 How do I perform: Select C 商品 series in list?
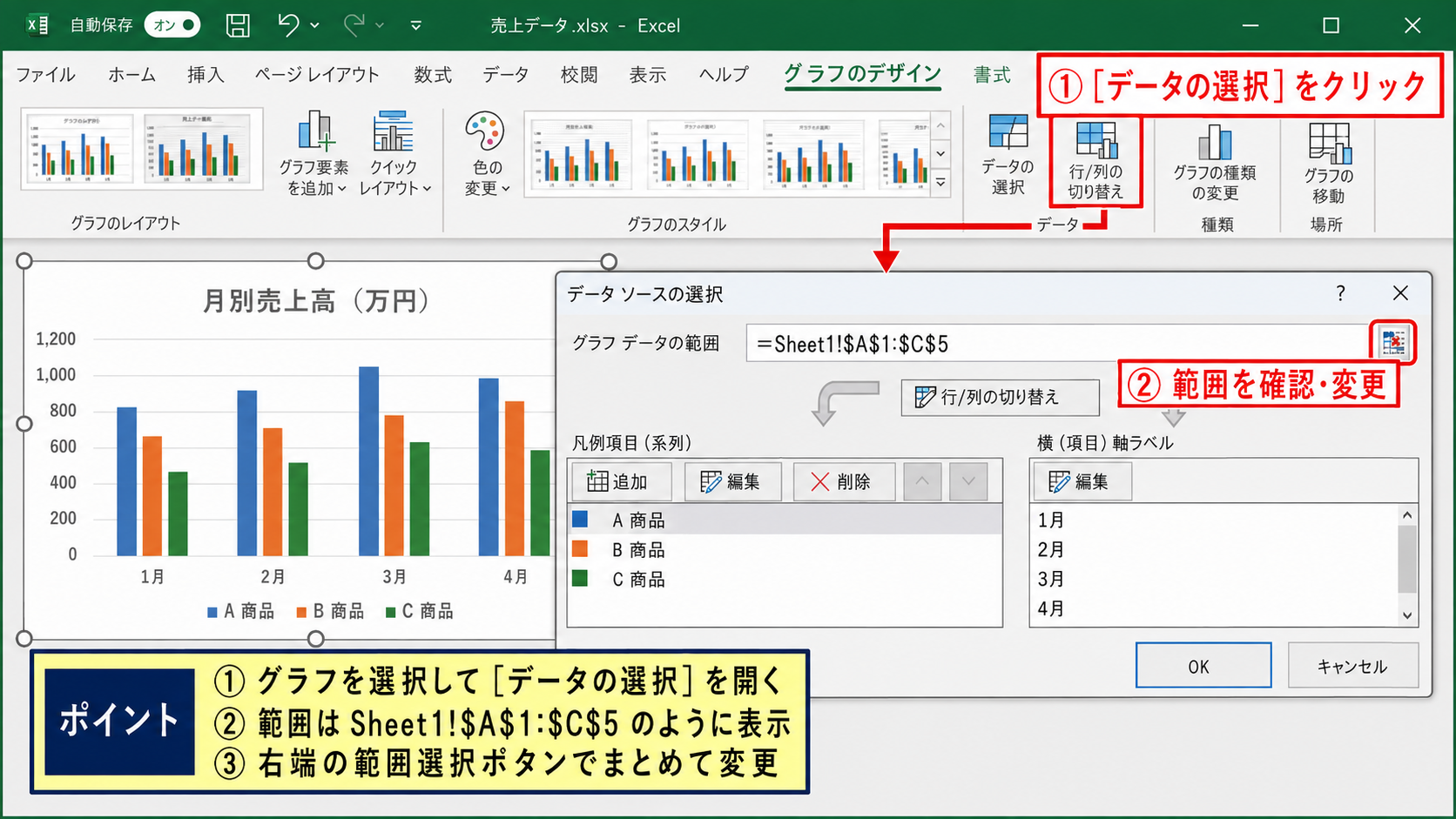point(785,579)
